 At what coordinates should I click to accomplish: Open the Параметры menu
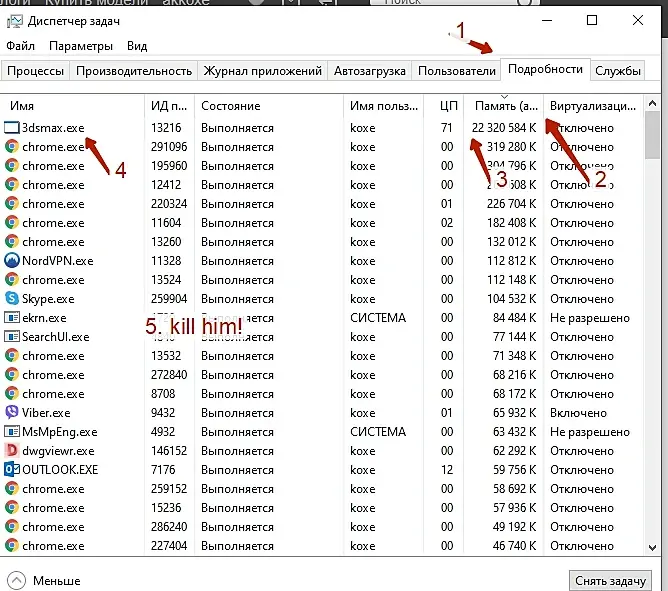coord(81,46)
